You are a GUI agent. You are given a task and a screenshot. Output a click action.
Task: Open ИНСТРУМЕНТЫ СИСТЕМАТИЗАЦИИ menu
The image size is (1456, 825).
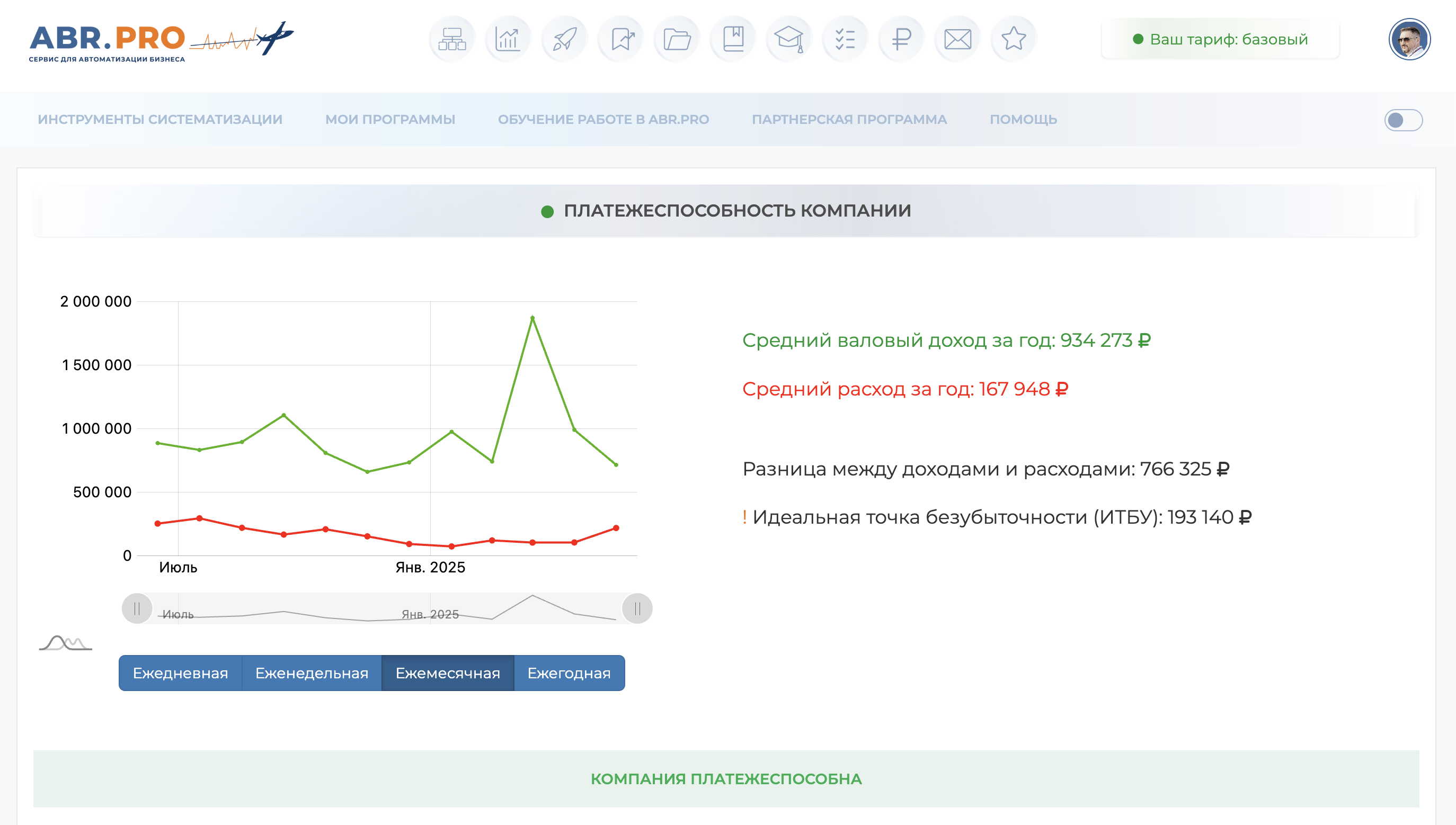pyautogui.click(x=160, y=120)
